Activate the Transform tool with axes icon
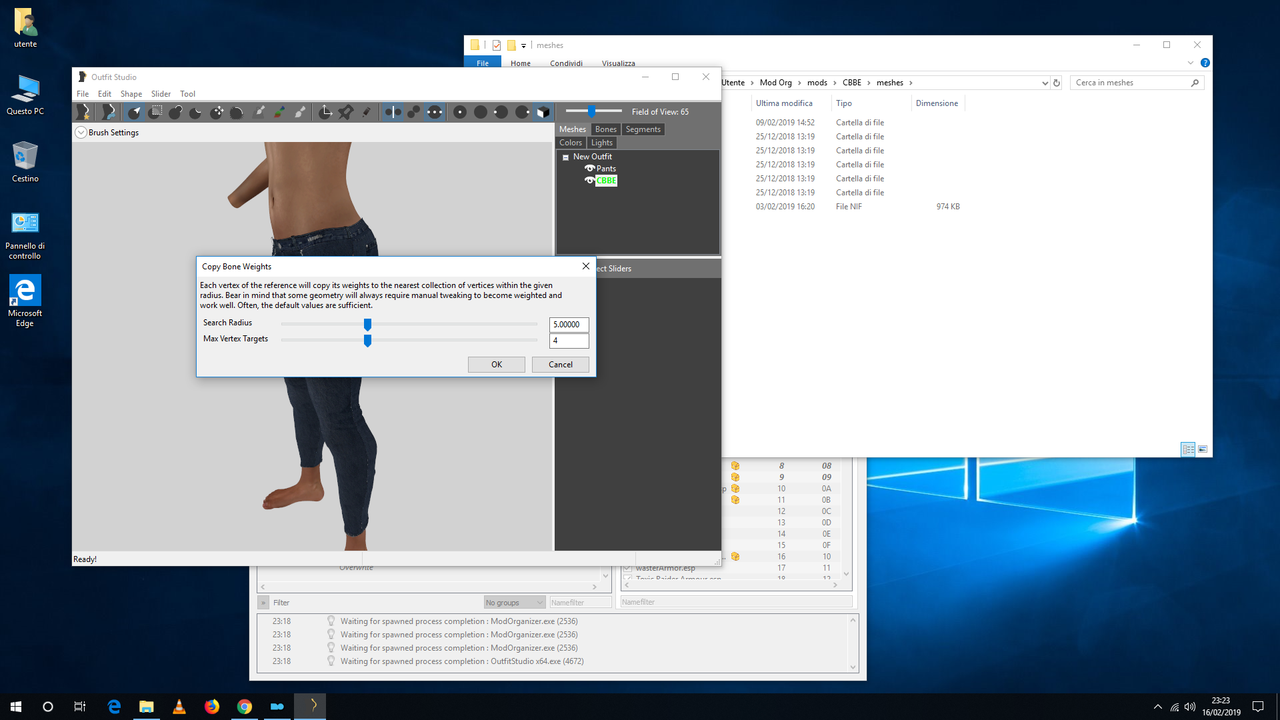Screen dimensions: 1280x720 (x=325, y=112)
